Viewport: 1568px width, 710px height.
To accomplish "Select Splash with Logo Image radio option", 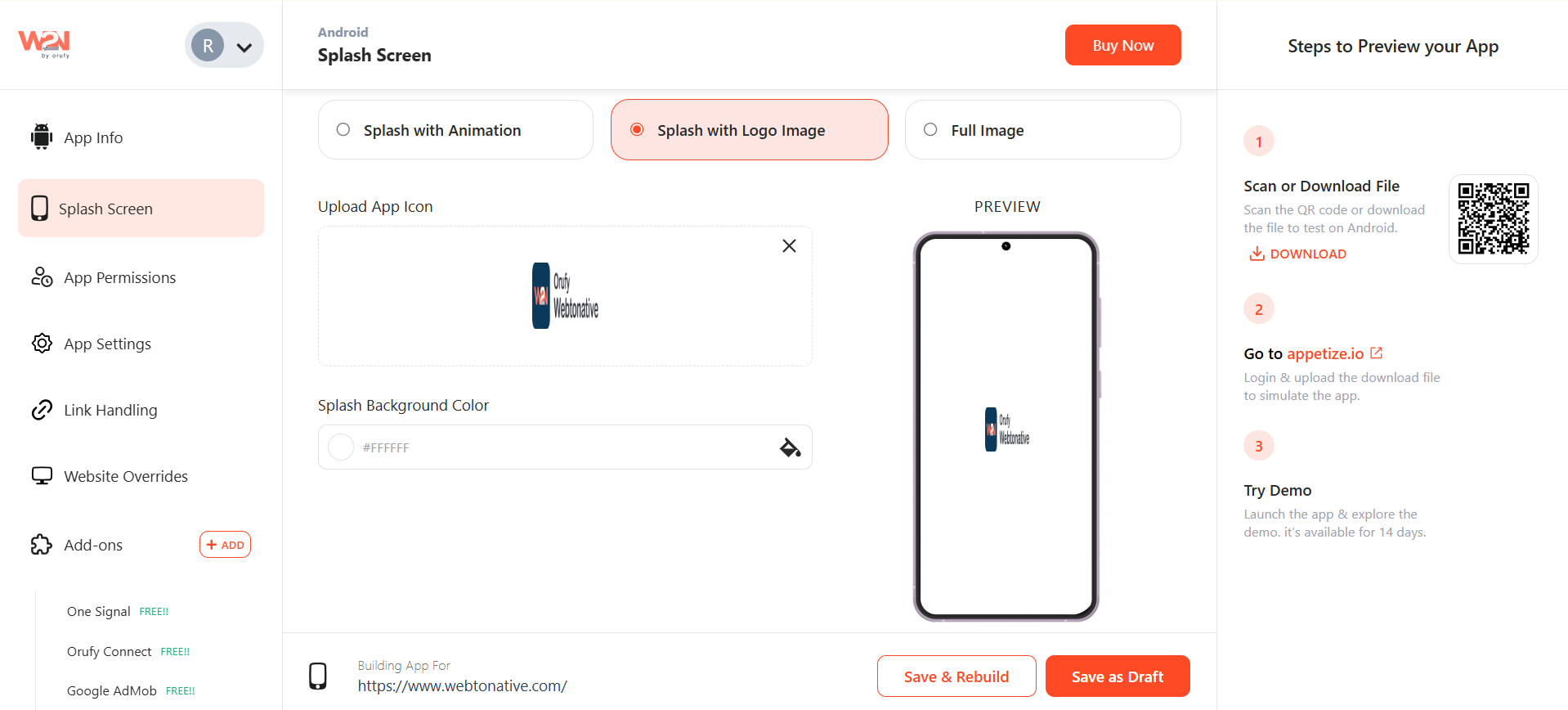I will [750, 130].
